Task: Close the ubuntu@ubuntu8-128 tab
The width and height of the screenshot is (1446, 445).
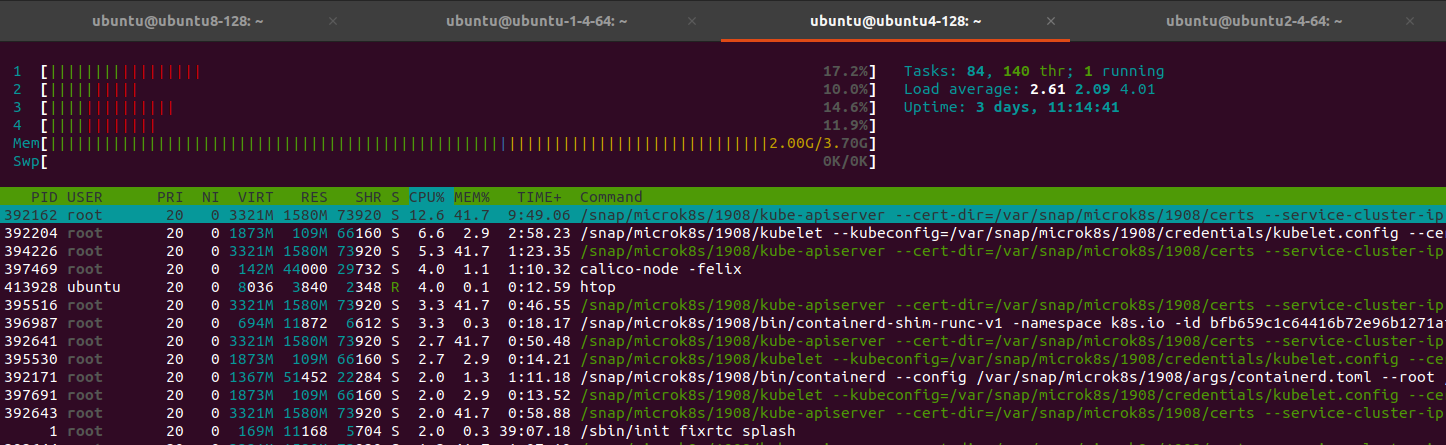Action: pyautogui.click(x=333, y=20)
